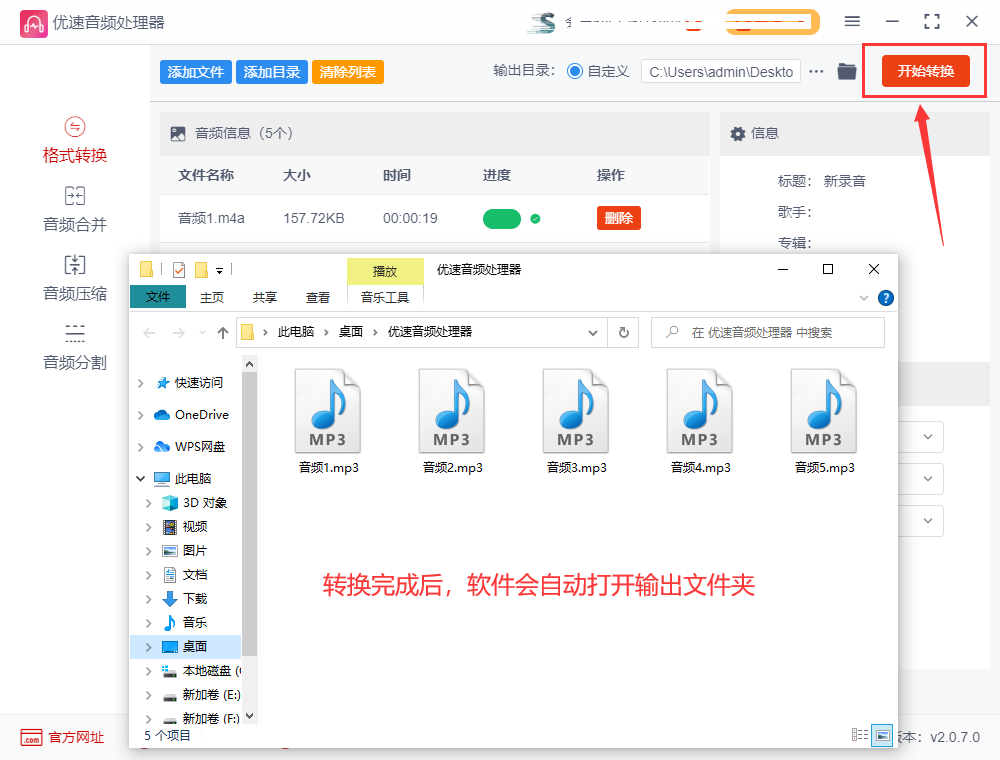Click the 添加文件 button
The width and height of the screenshot is (1000, 760).
[x=196, y=72]
